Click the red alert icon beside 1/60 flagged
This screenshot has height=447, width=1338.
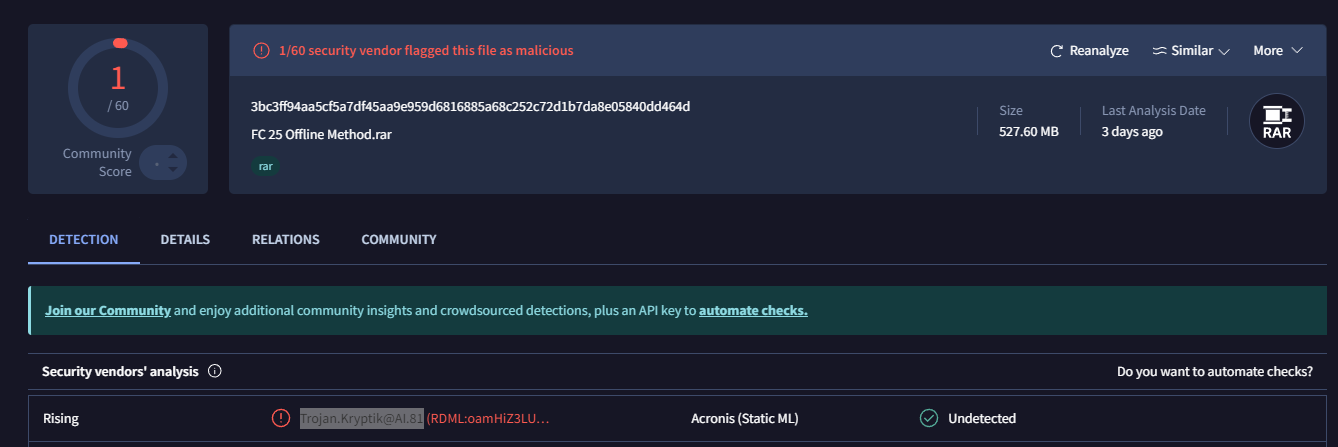click(x=261, y=50)
